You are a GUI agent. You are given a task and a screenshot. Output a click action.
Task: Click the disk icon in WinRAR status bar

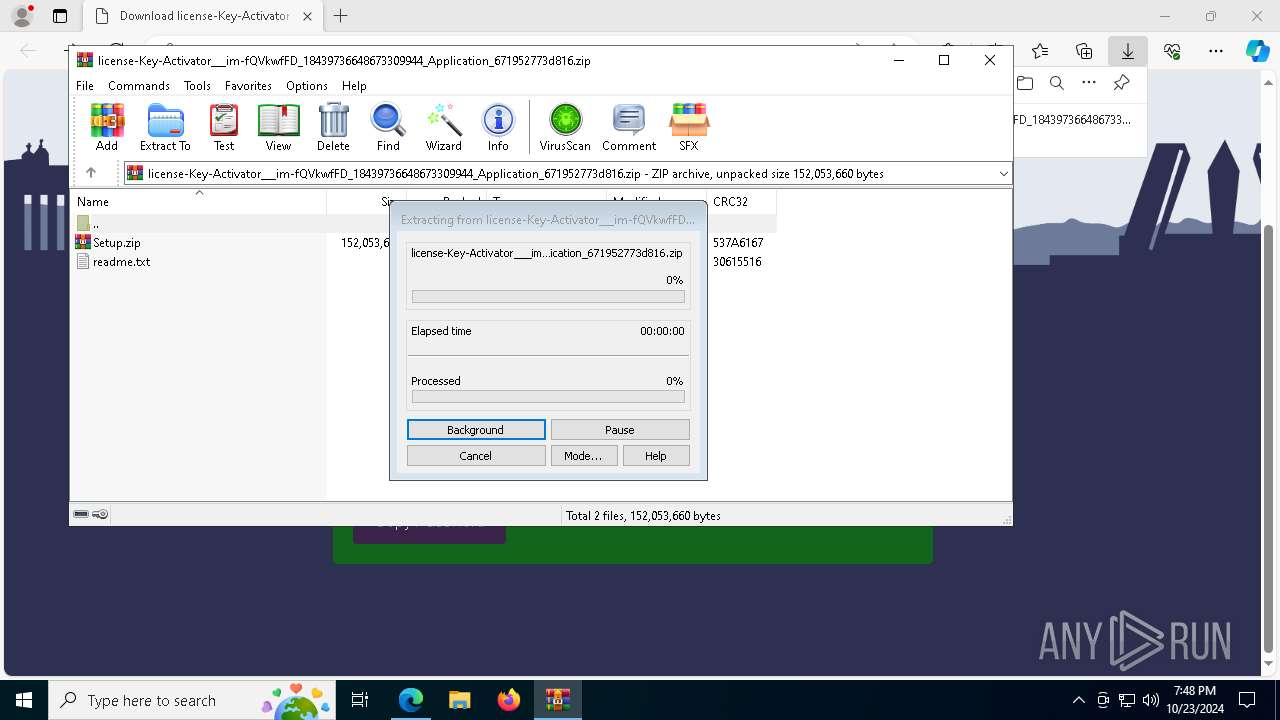coord(81,515)
